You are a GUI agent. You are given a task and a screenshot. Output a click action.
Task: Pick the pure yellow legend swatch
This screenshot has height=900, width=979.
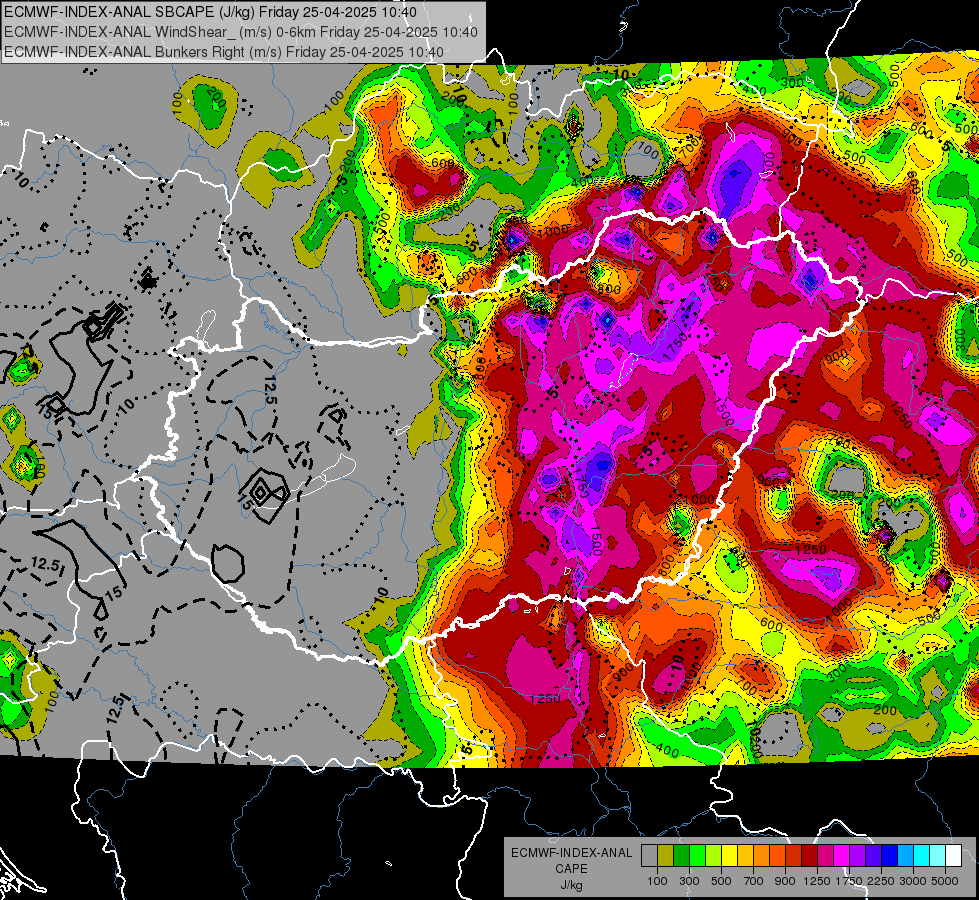coord(729,856)
